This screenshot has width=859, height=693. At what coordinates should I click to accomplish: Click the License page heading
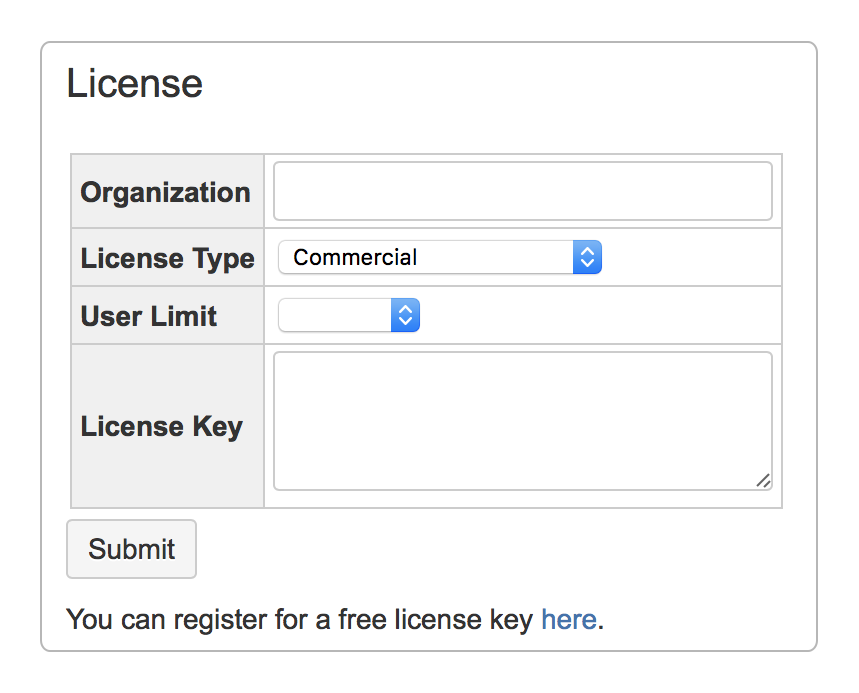(x=134, y=84)
